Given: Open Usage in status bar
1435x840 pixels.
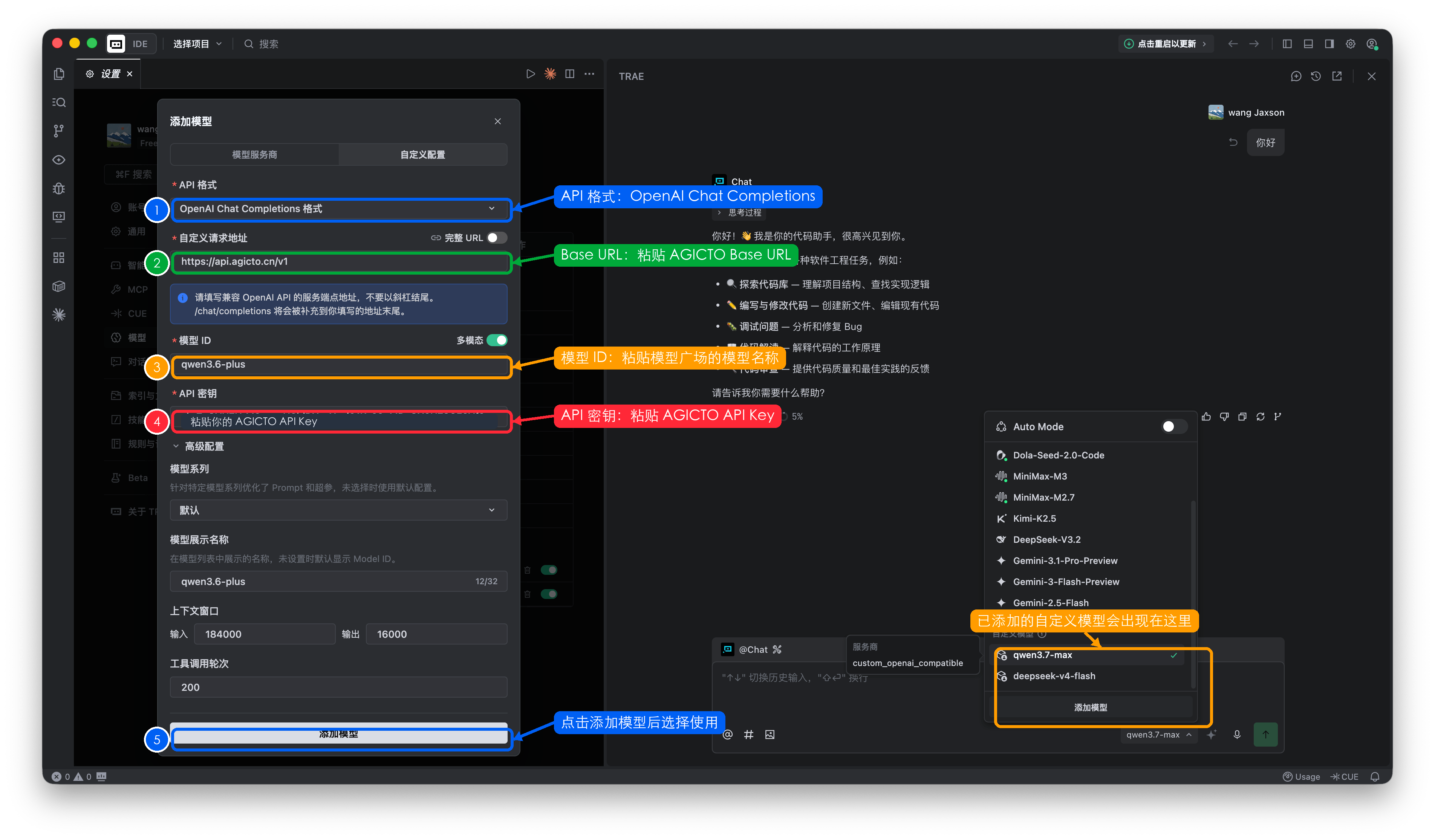Looking at the screenshot, I should tap(1301, 777).
